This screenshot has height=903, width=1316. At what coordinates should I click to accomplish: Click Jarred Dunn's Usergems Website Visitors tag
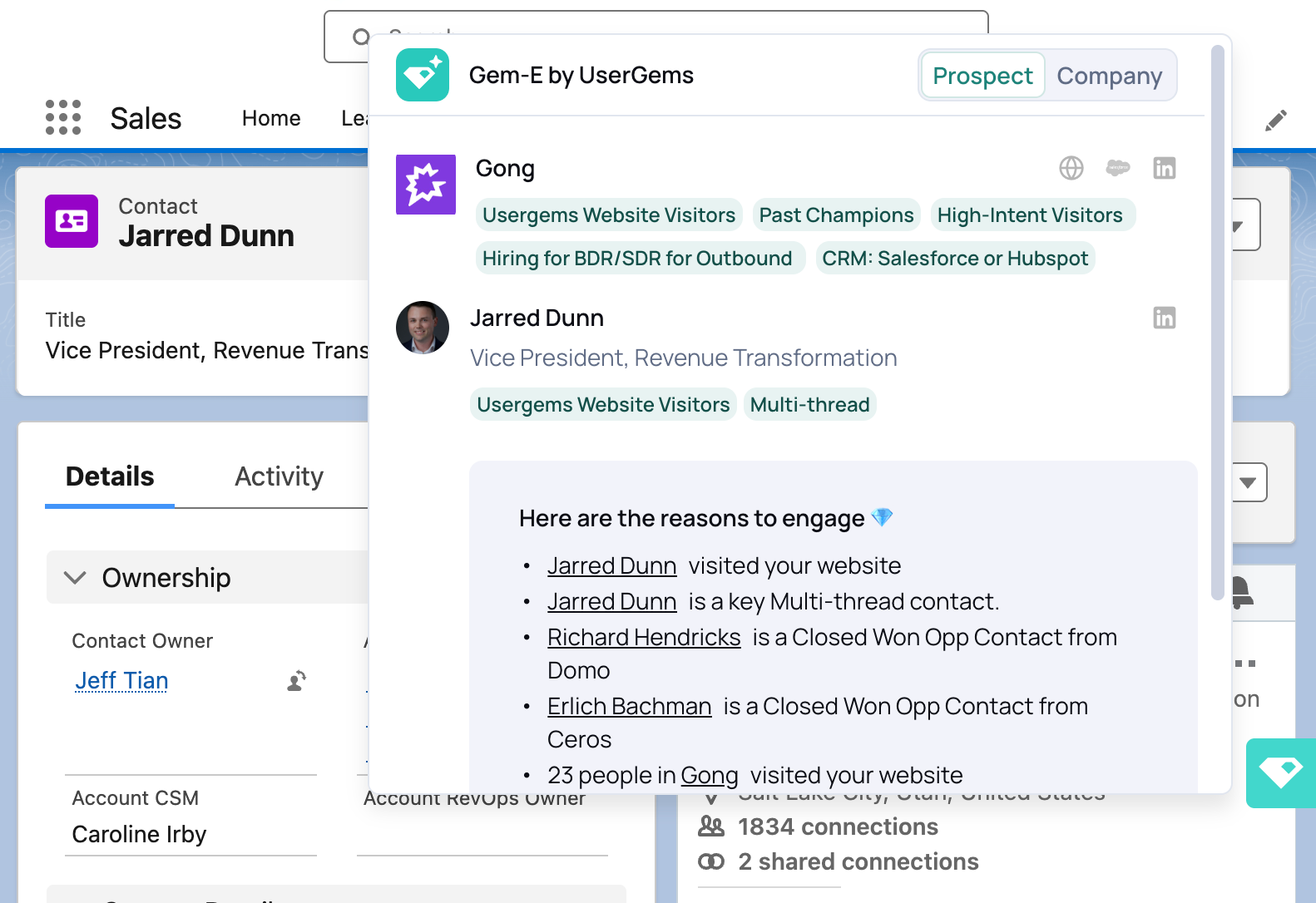click(x=603, y=404)
